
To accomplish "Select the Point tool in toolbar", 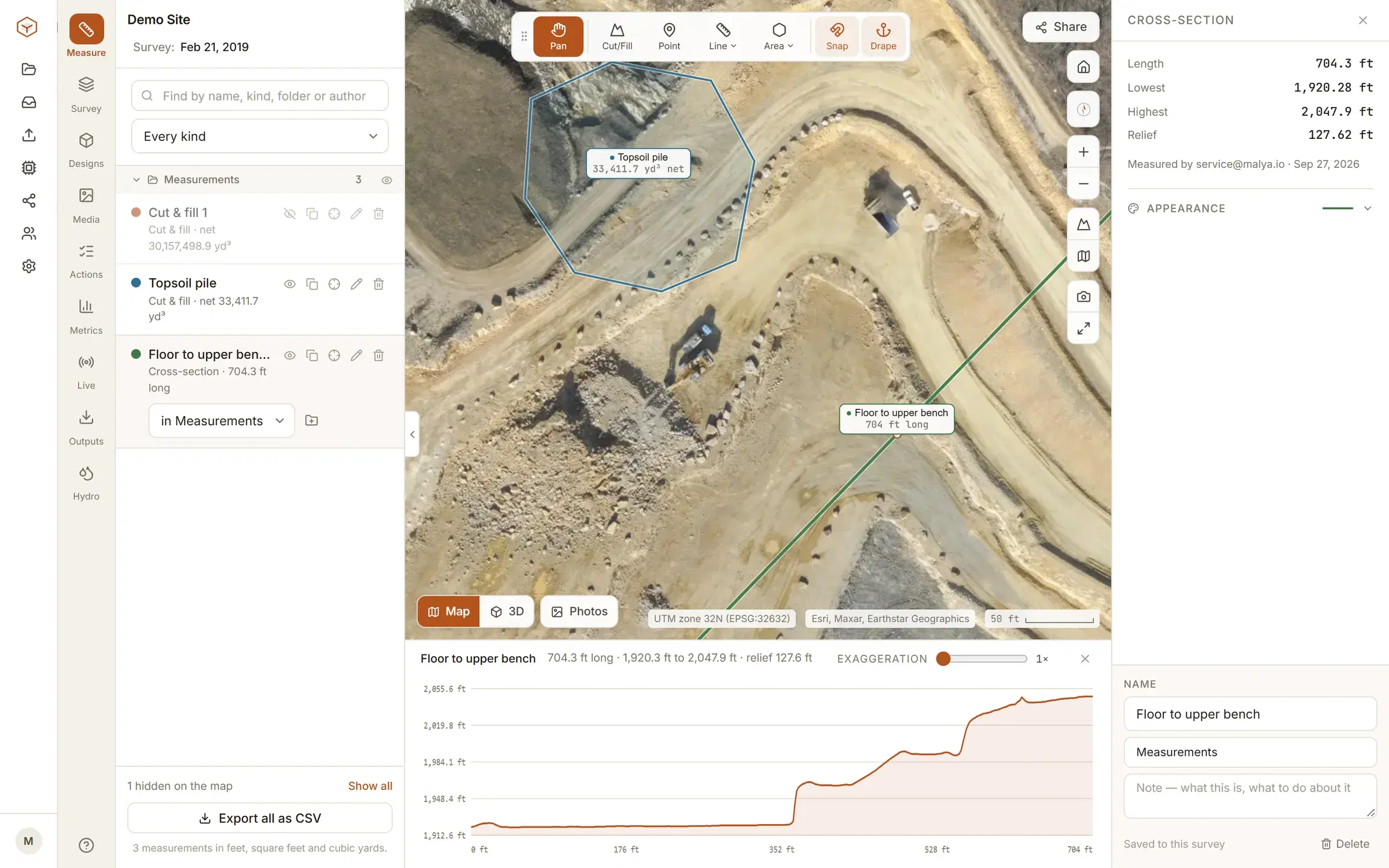I will click(x=669, y=36).
